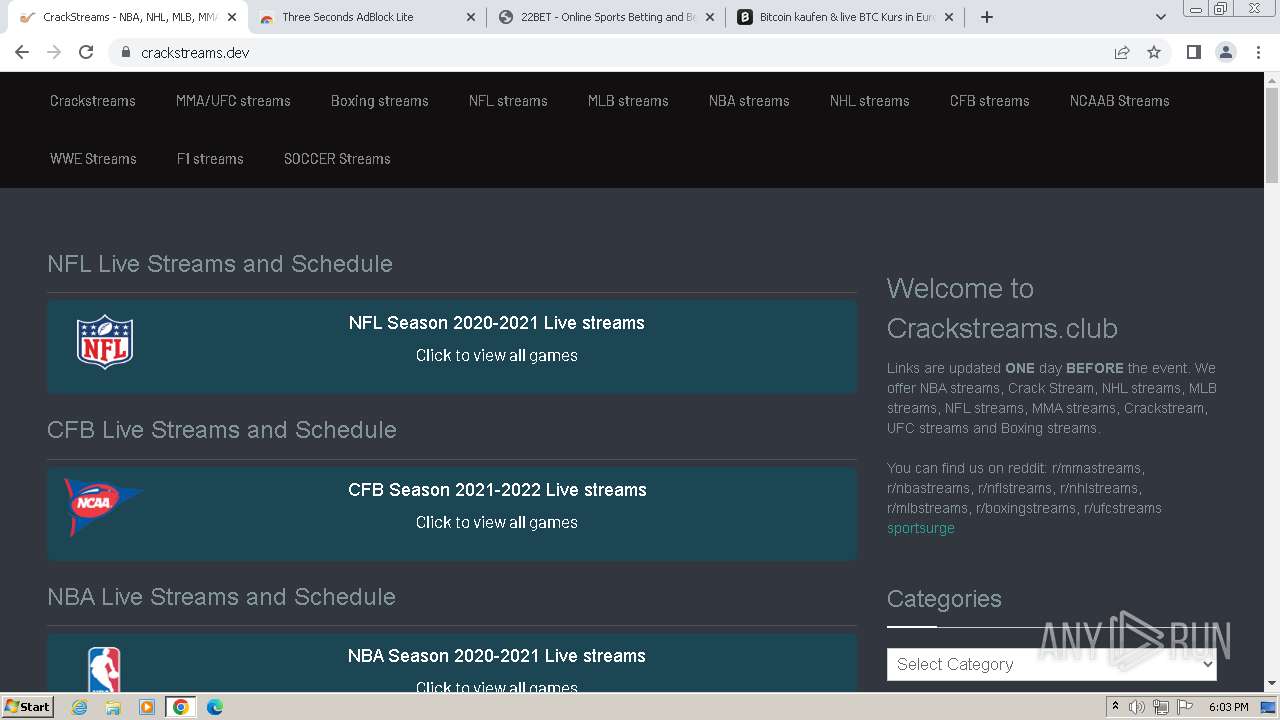Viewport: 1280px width, 720px height.
Task: Close the Bitcoin kaufen tab
Action: pyautogui.click(x=949, y=17)
